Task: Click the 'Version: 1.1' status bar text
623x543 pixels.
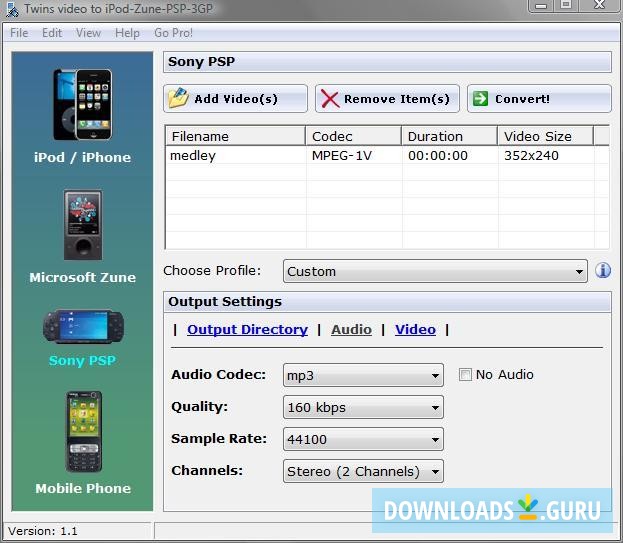Action: [43, 531]
